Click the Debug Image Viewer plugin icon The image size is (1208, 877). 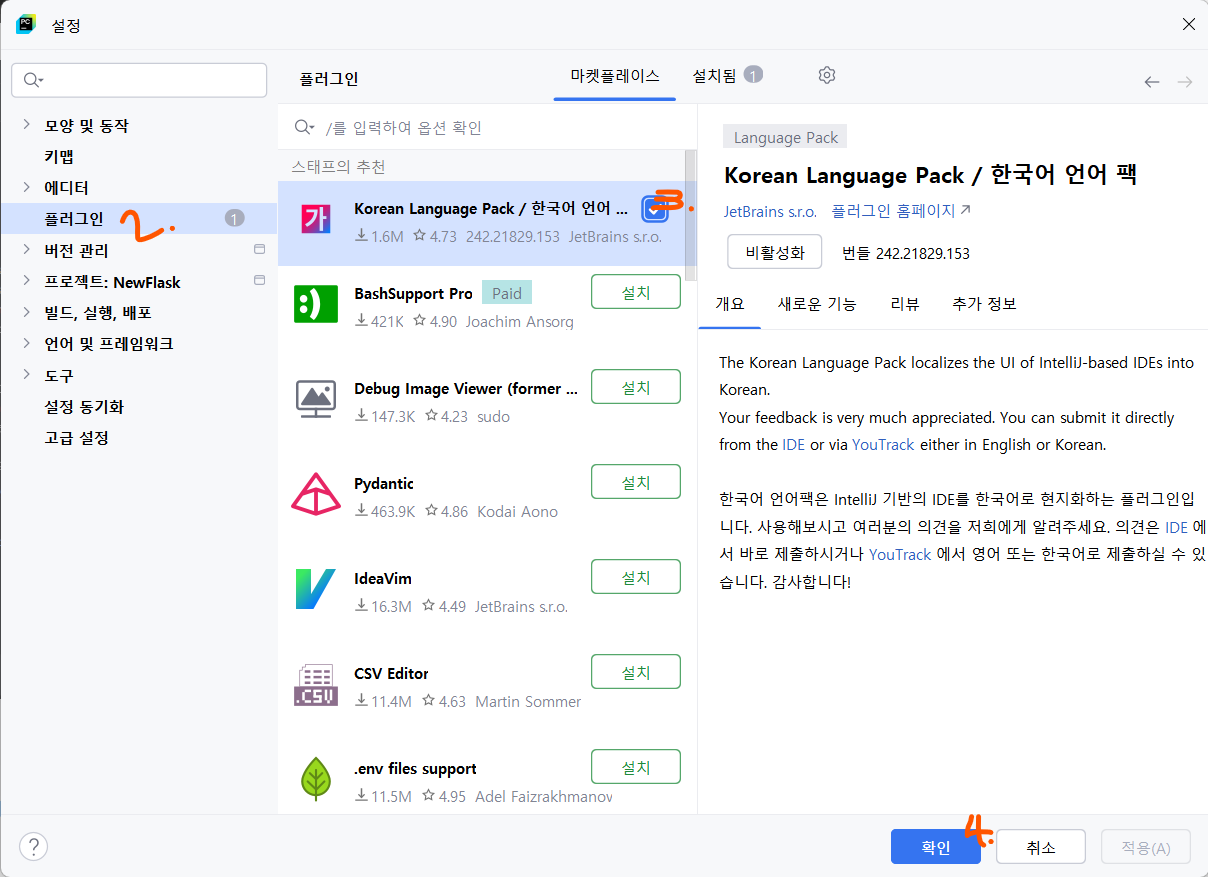tap(316, 398)
